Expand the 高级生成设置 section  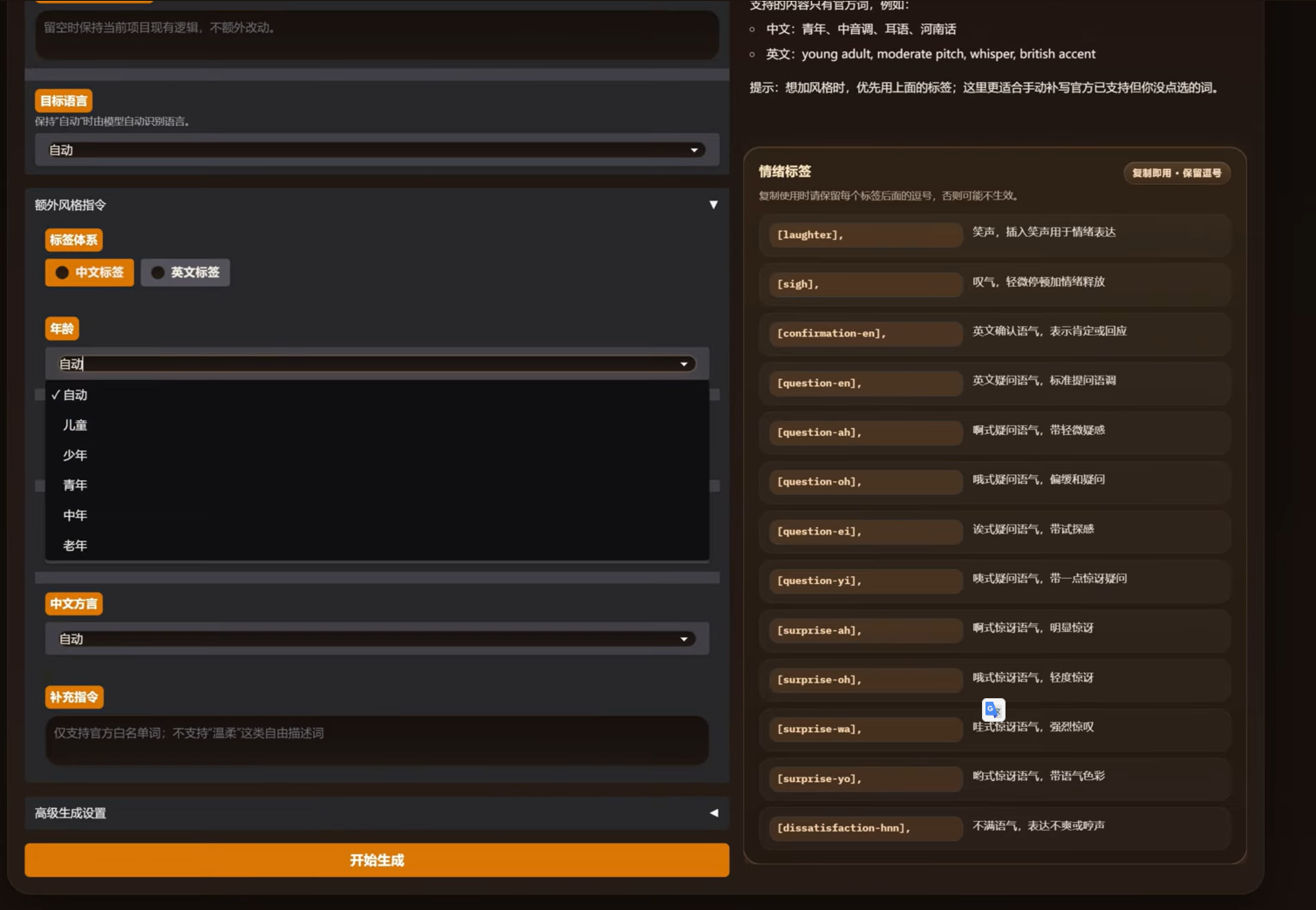pyautogui.click(x=713, y=813)
